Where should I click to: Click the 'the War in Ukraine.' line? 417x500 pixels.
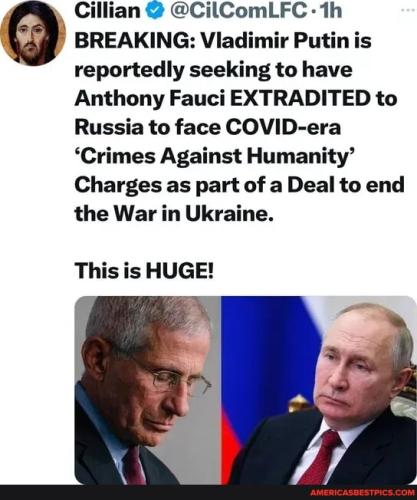(174, 213)
